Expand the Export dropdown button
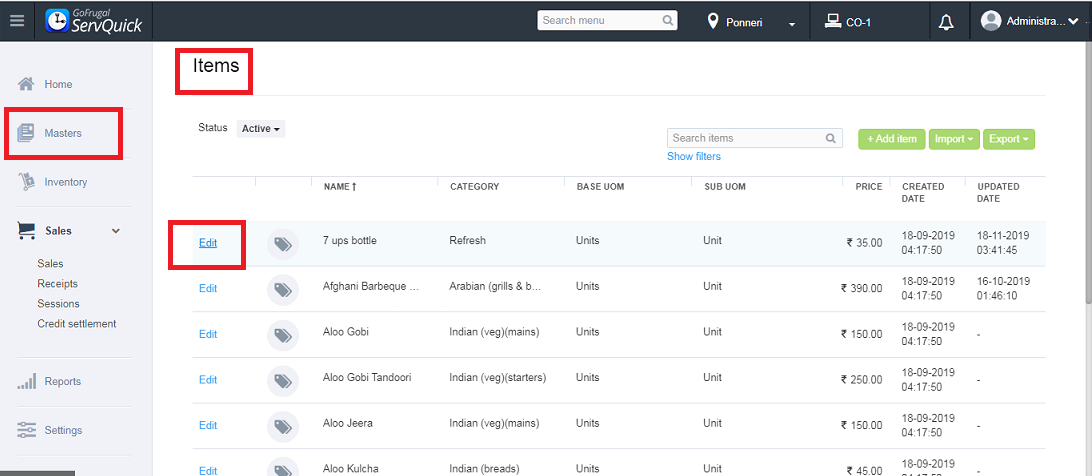This screenshot has width=1092, height=476. [x=1008, y=139]
